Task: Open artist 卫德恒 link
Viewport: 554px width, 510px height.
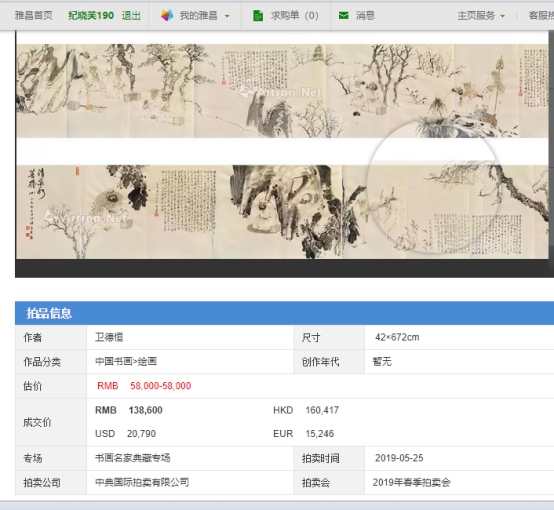Action: click(x=109, y=337)
